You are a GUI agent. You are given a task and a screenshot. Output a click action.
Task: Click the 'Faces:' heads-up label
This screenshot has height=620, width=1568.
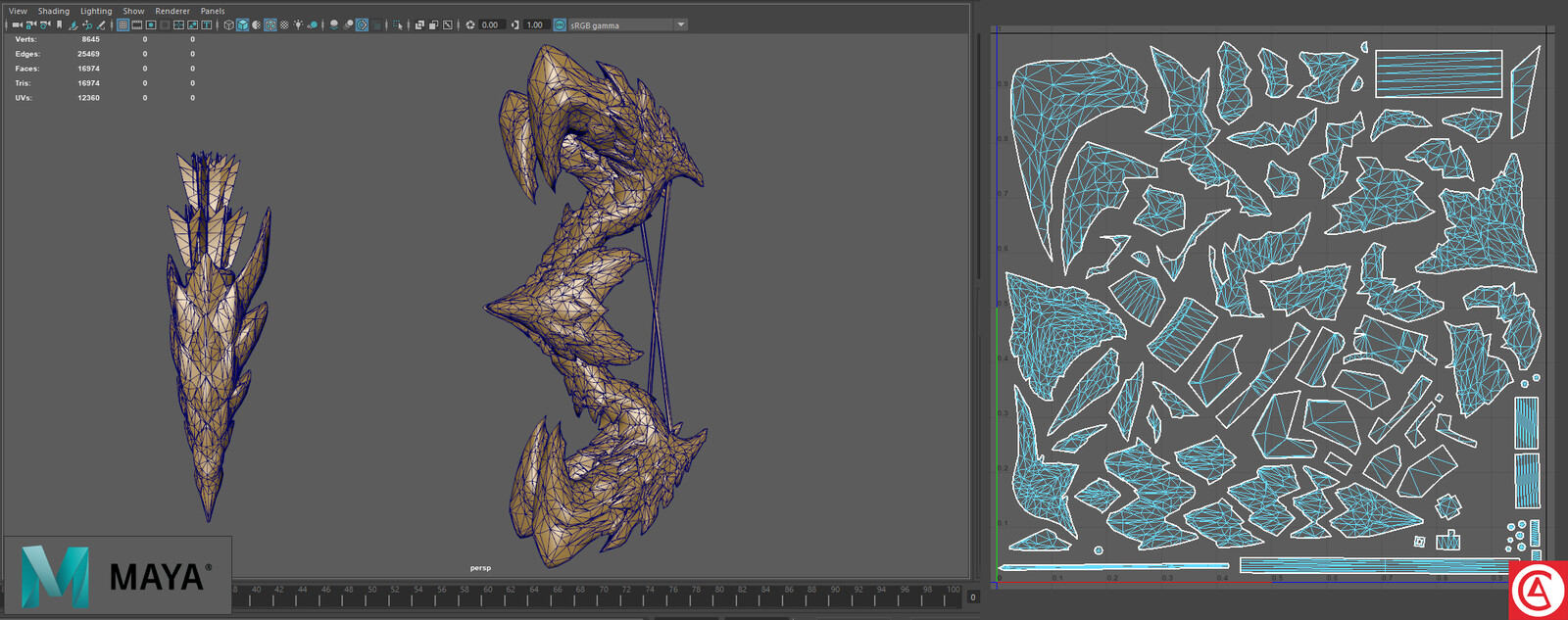click(x=26, y=69)
